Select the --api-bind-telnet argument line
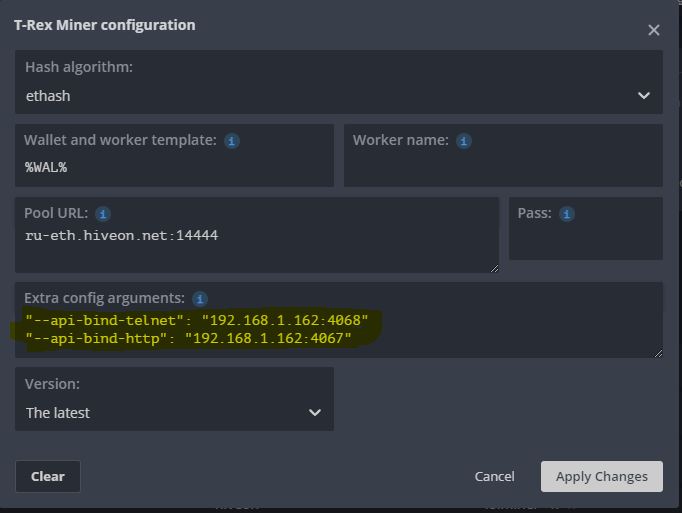 [x=197, y=320]
